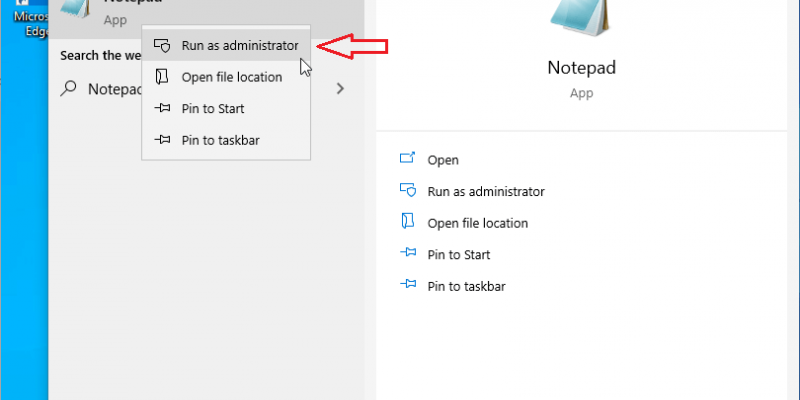
Task: Click the shield icon in the preview pane actions
Action: [407, 191]
